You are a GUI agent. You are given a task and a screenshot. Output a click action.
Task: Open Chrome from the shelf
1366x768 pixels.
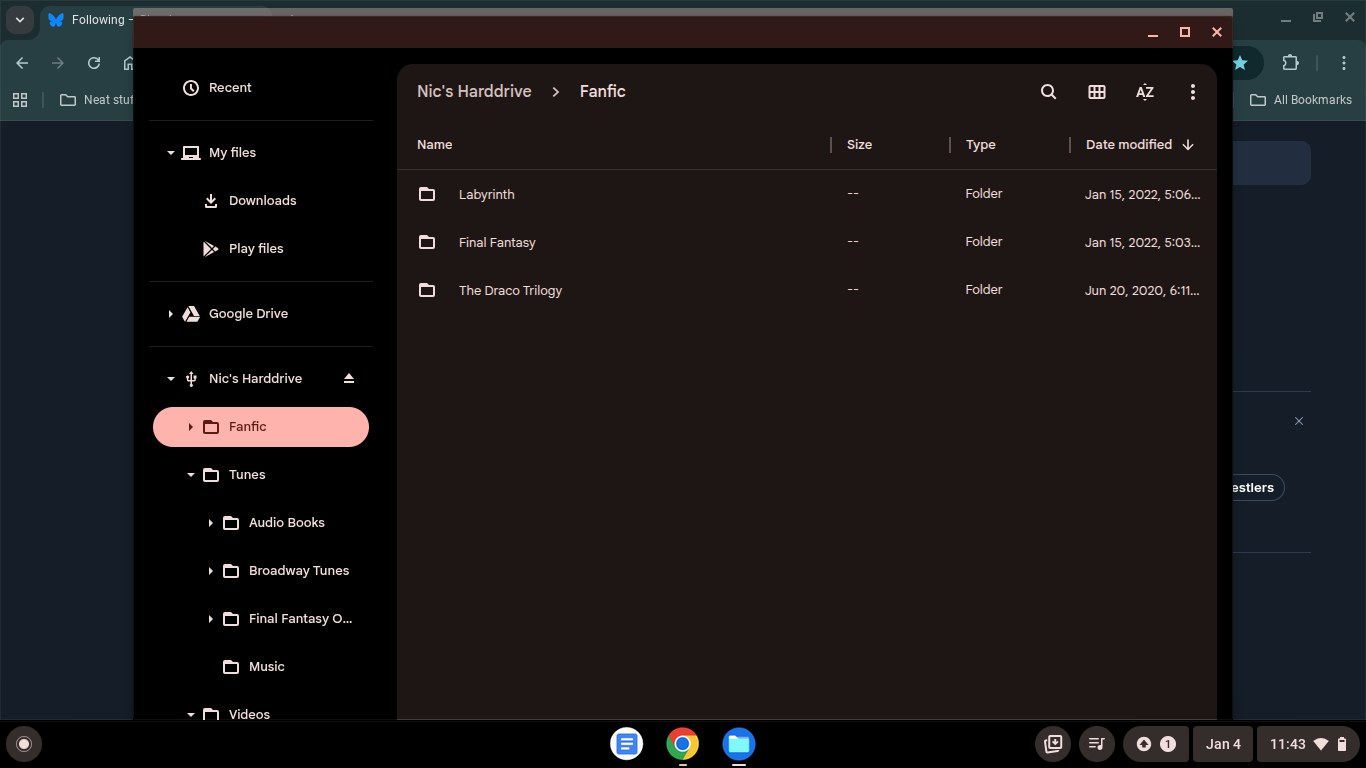pyautogui.click(x=683, y=744)
